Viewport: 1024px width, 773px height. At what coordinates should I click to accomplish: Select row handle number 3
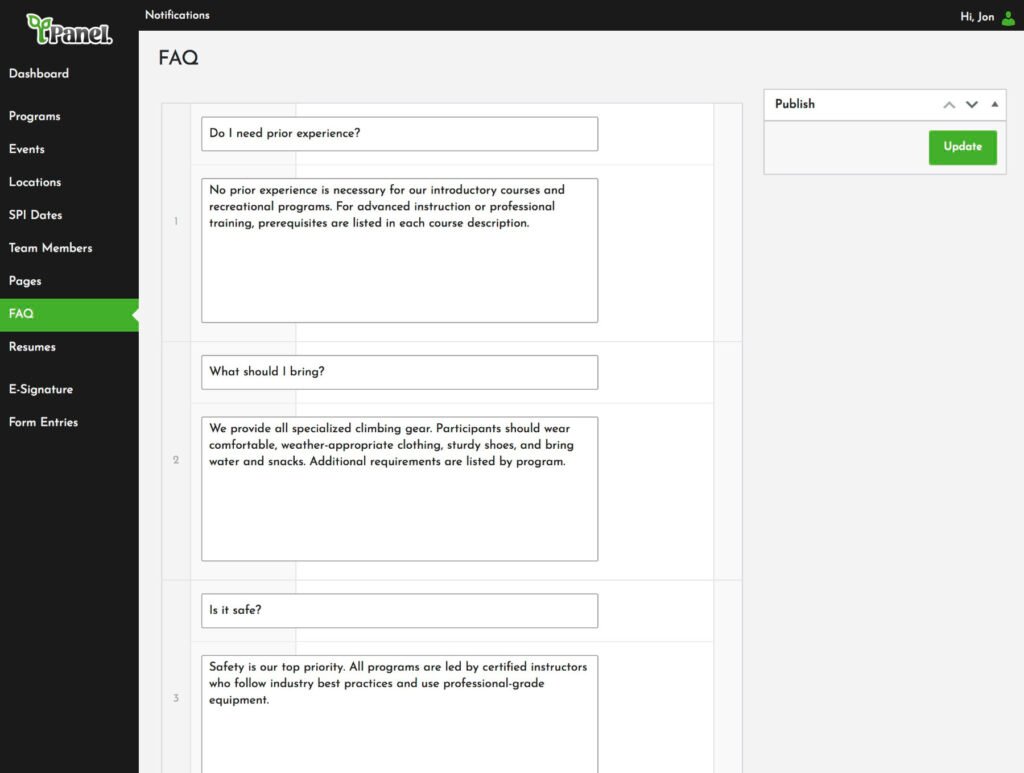[176, 699]
